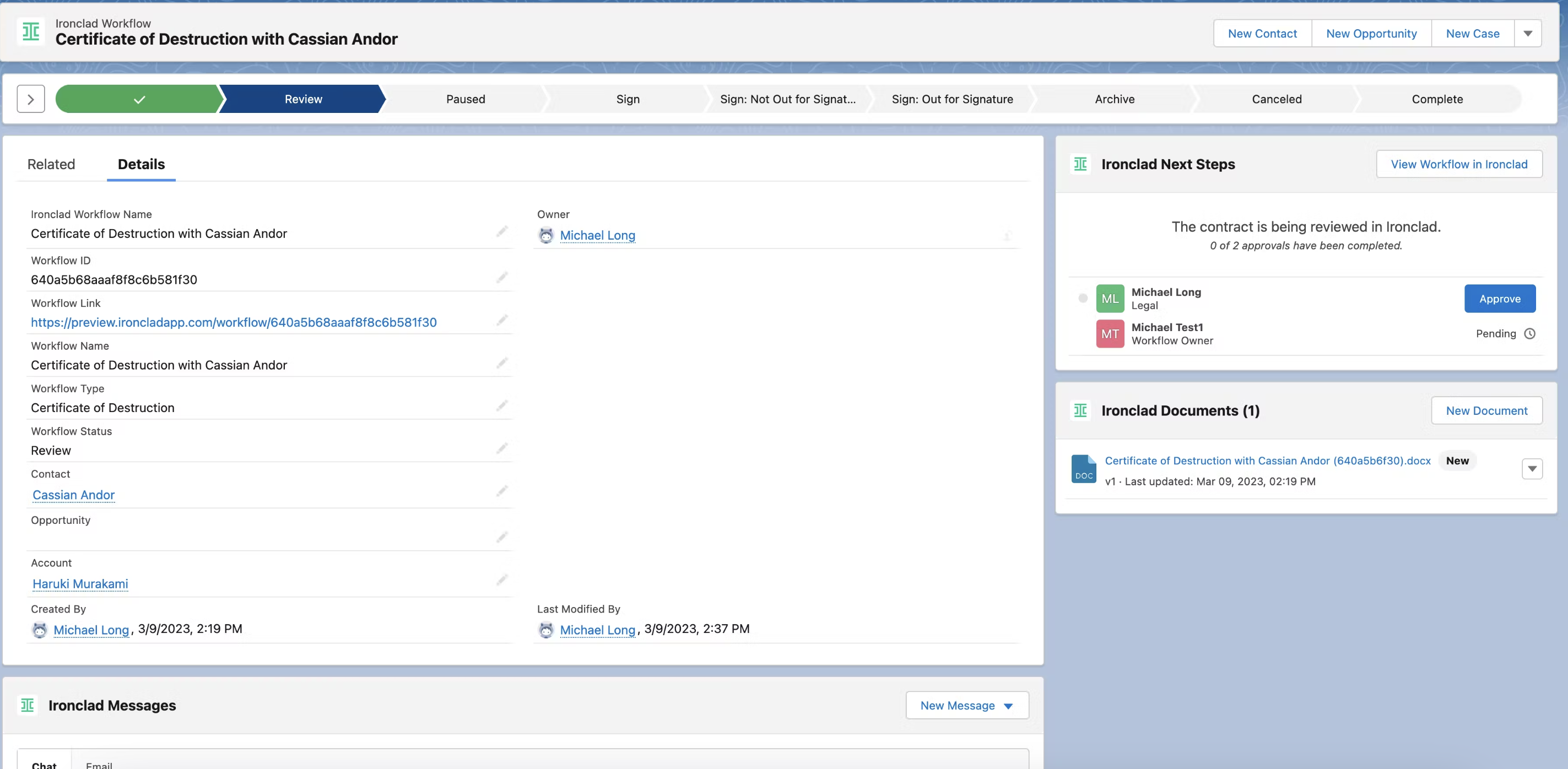Click the Workflow Type value Certificate of Destruction

tap(102, 408)
